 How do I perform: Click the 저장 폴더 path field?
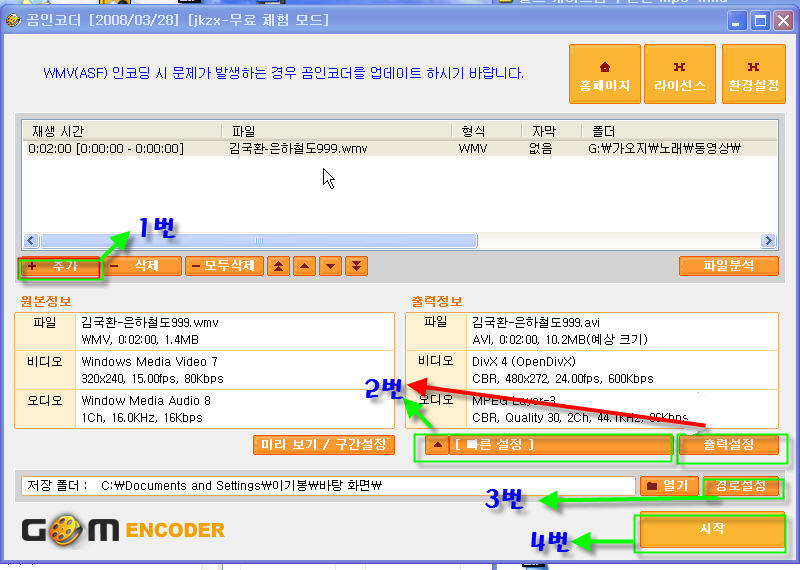328,486
